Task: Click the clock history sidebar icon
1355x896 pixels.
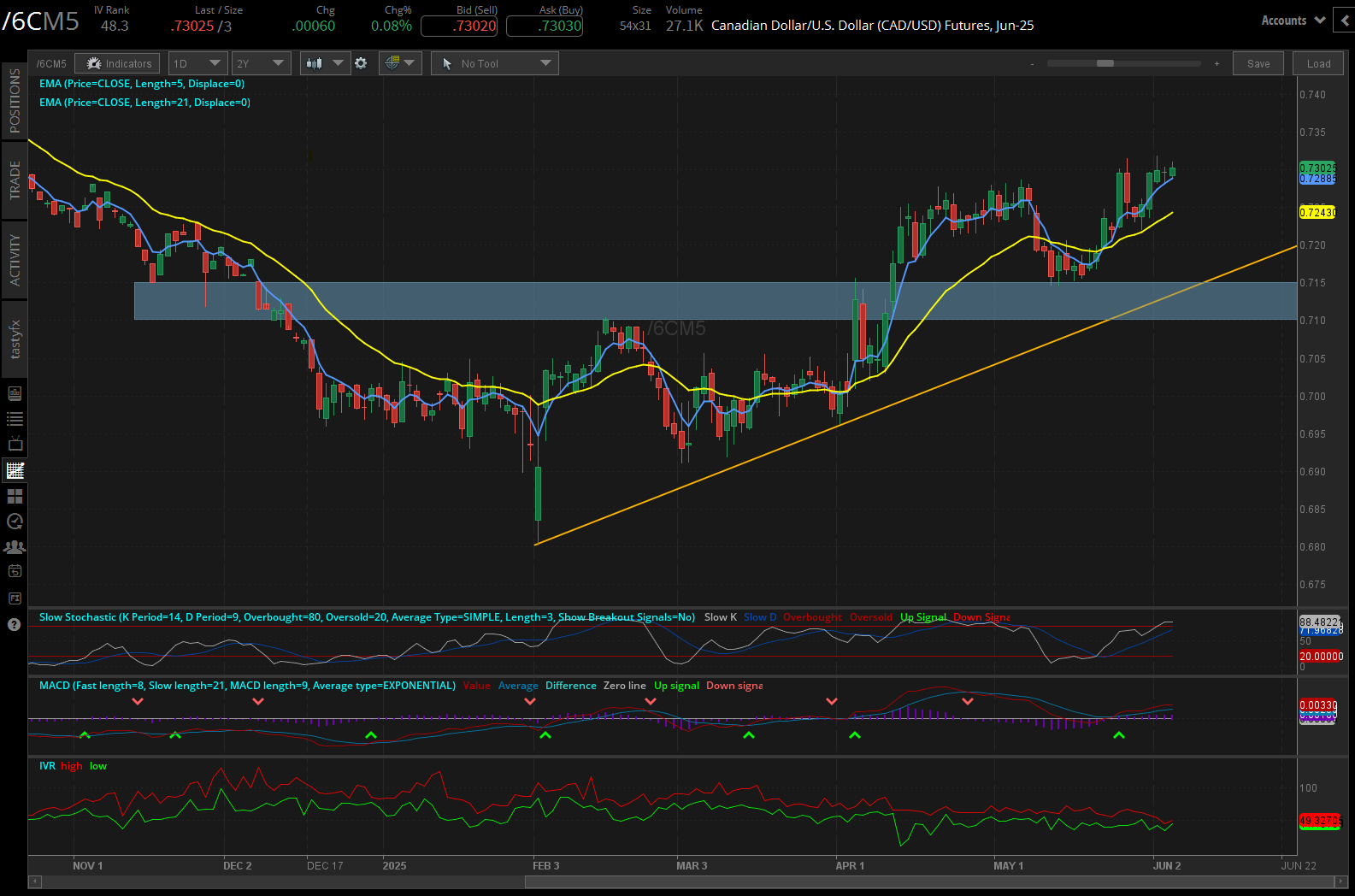Action: 15,522
